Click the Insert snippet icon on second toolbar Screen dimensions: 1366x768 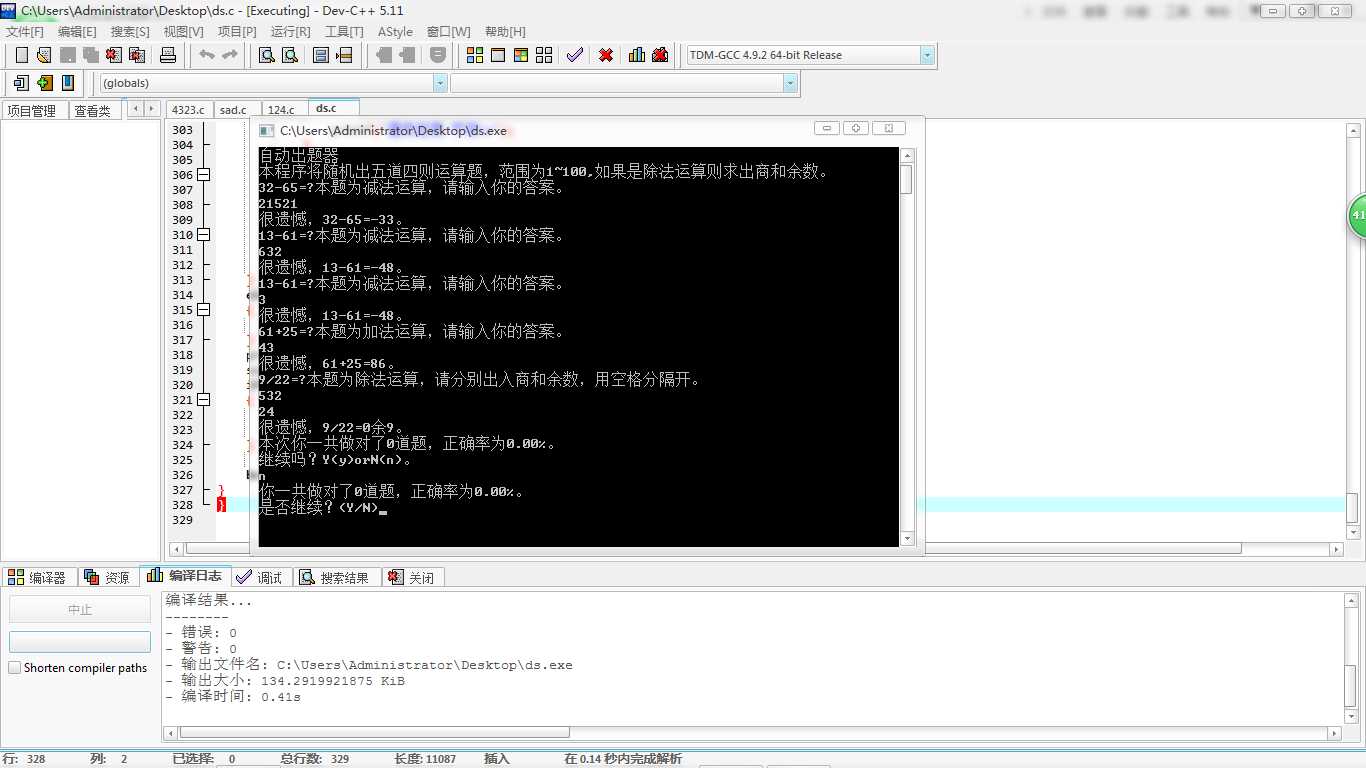21,83
